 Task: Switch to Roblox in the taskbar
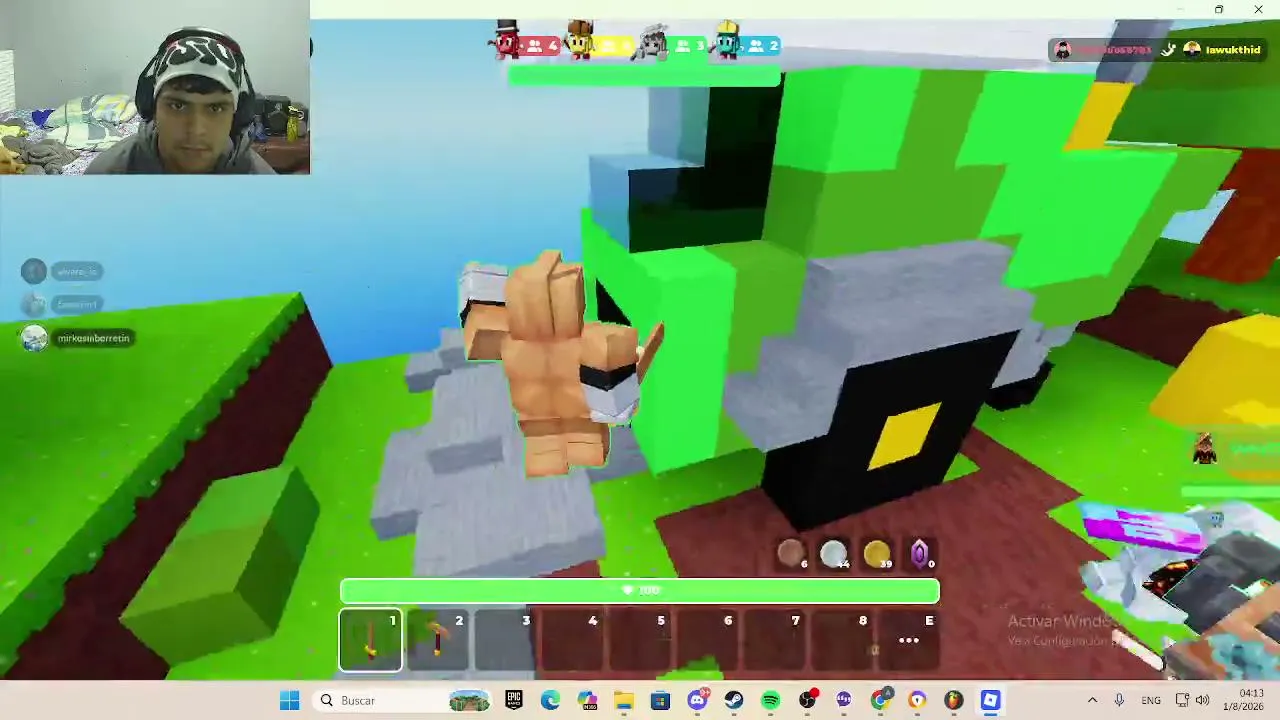click(x=990, y=701)
